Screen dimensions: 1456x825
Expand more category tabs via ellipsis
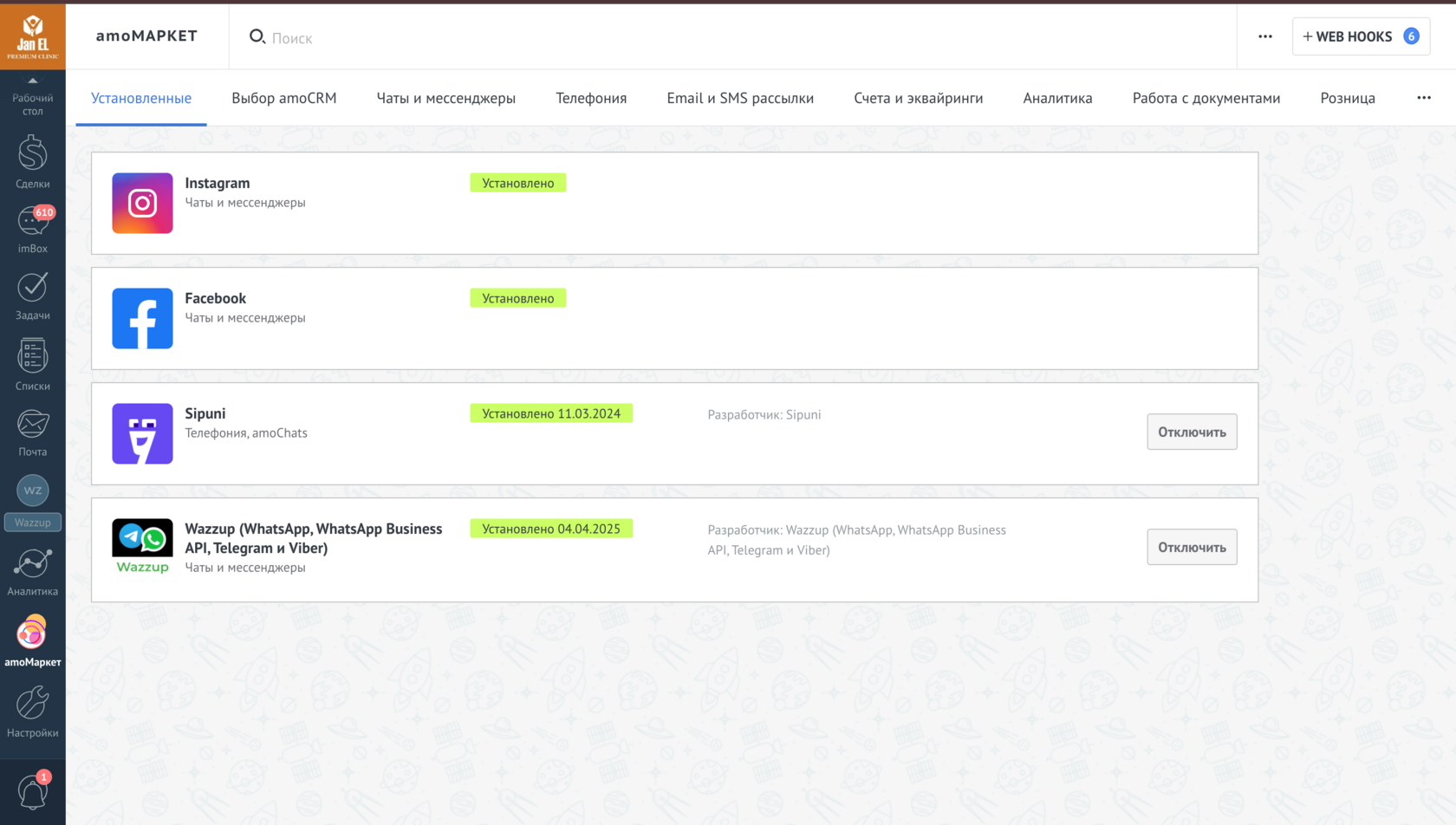point(1424,98)
